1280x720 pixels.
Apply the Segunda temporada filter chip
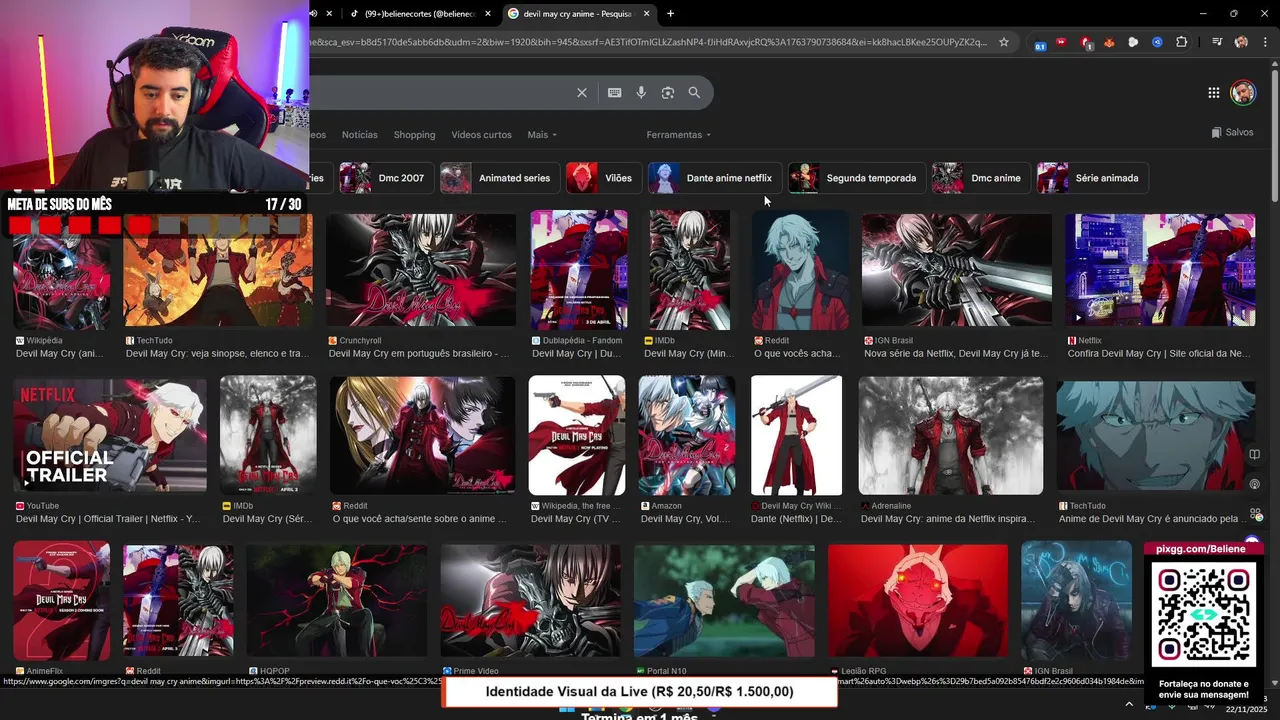(856, 178)
